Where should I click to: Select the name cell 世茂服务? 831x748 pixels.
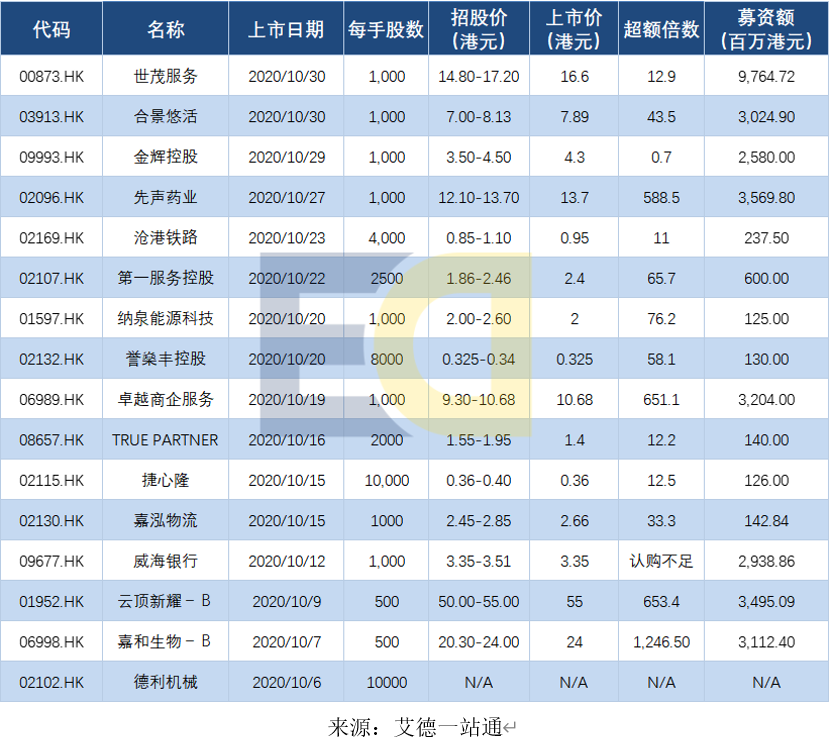[165, 76]
